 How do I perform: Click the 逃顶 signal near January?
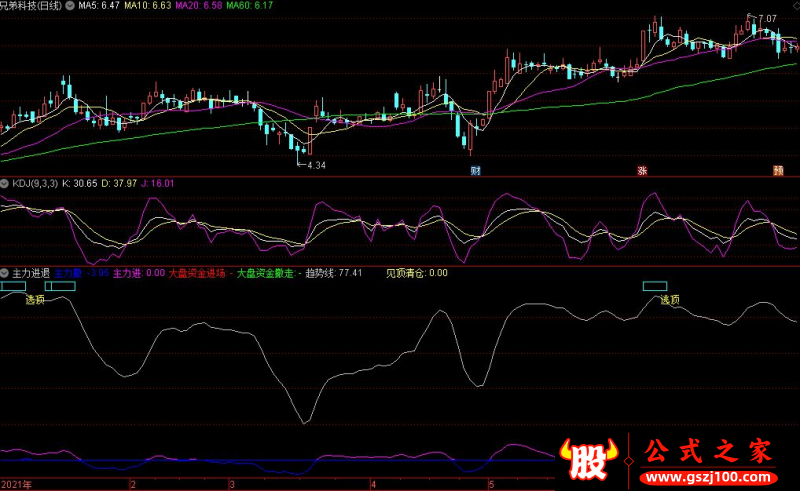(x=35, y=300)
